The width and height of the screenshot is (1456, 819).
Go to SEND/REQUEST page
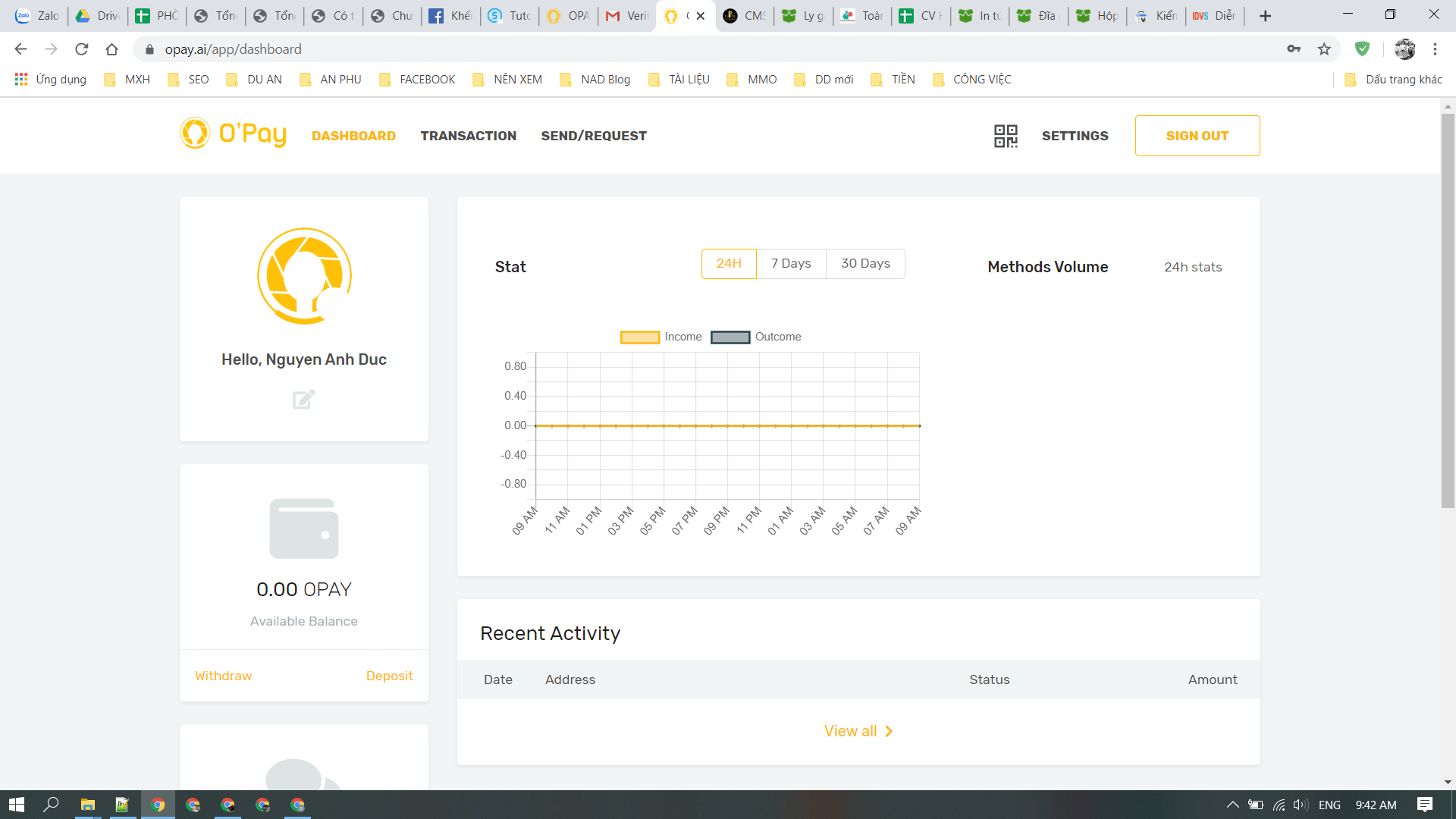click(x=594, y=136)
